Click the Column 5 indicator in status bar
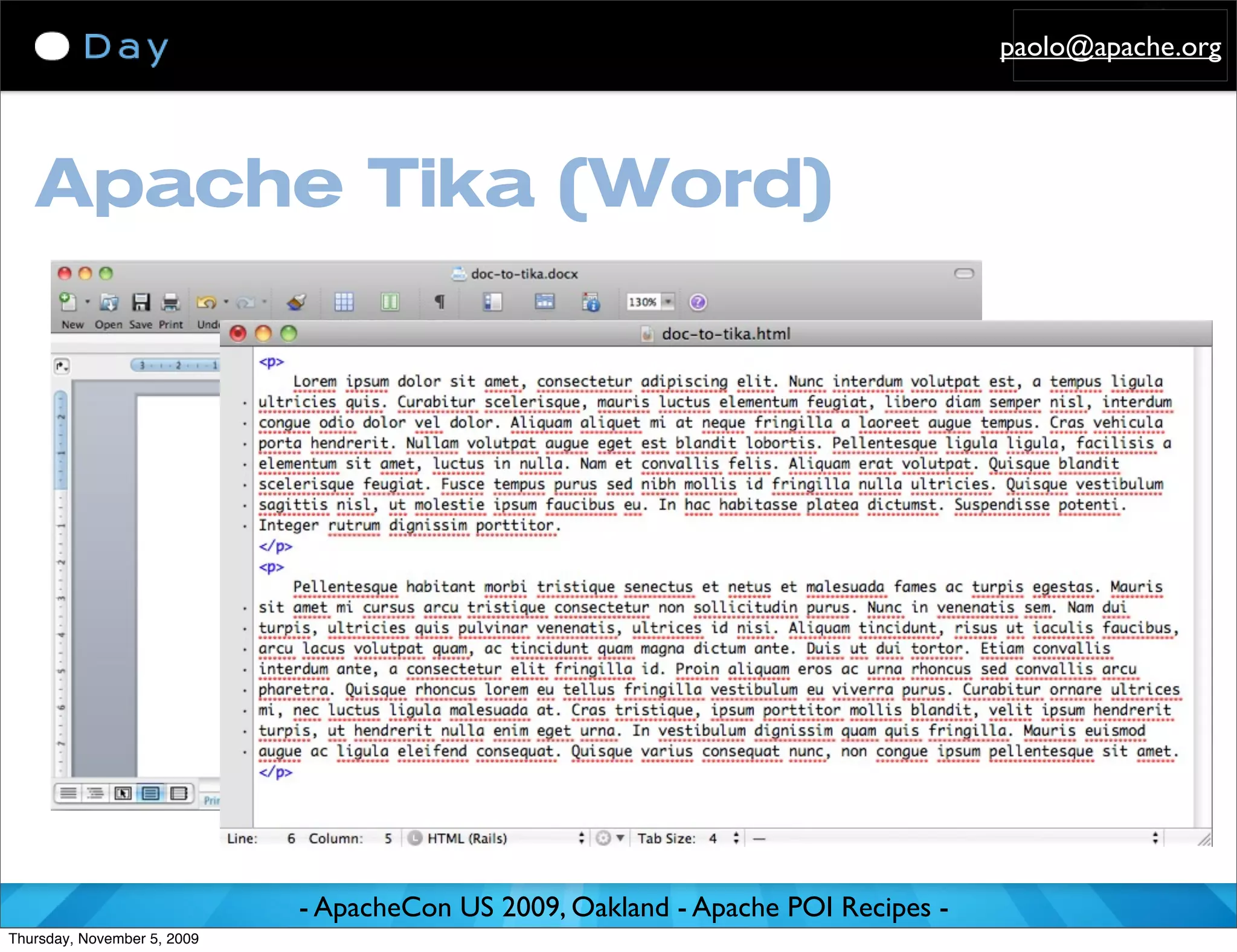This screenshot has height=952, width=1237. (x=350, y=838)
